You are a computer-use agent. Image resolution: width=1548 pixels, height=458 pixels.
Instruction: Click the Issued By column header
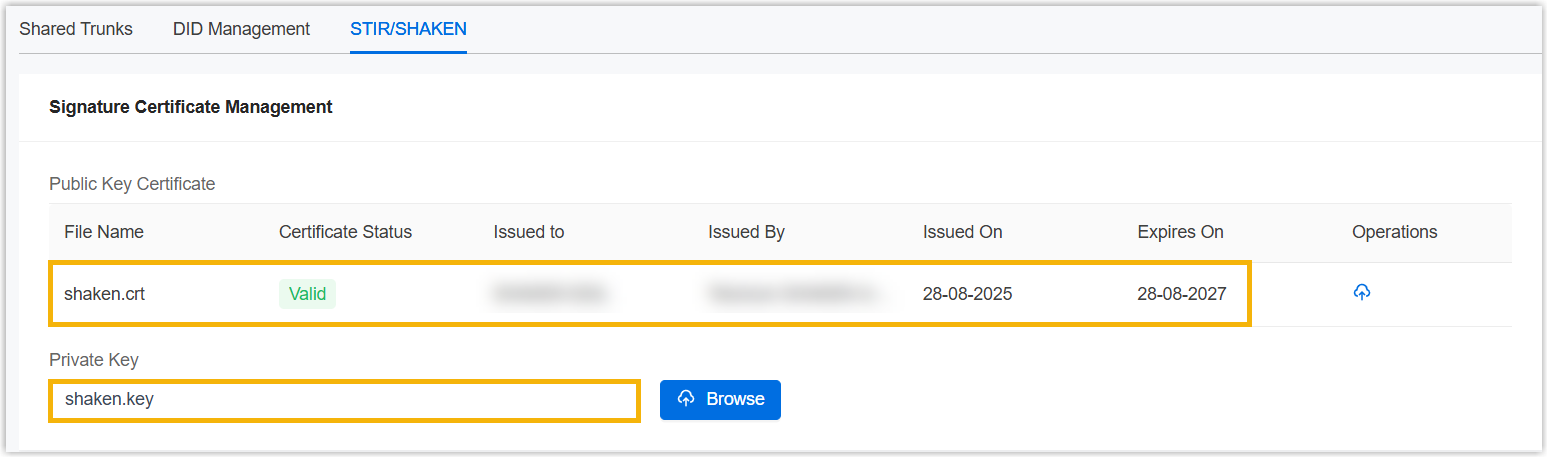[x=746, y=232]
